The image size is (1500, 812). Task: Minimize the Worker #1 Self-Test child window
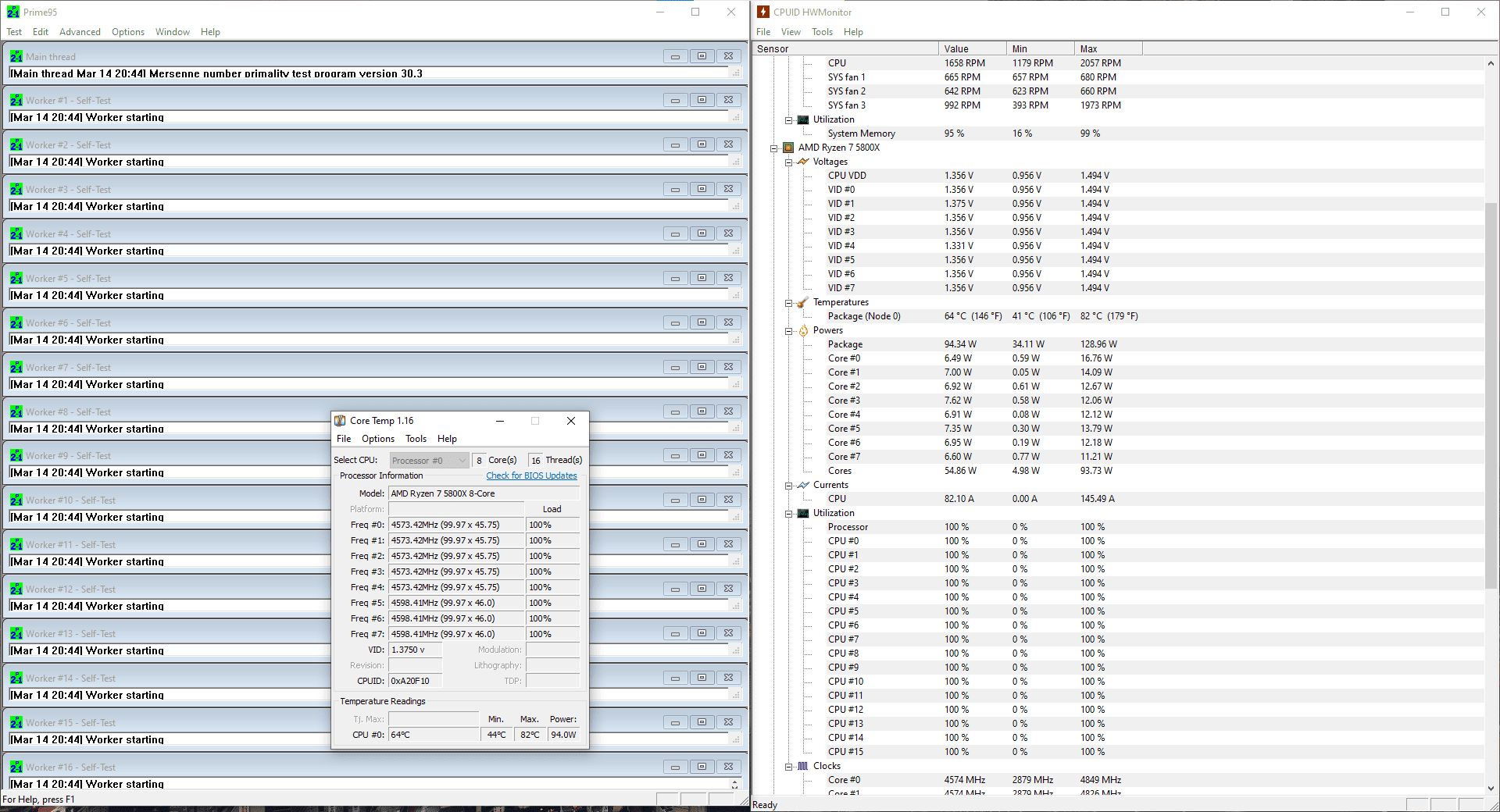[x=675, y=100]
